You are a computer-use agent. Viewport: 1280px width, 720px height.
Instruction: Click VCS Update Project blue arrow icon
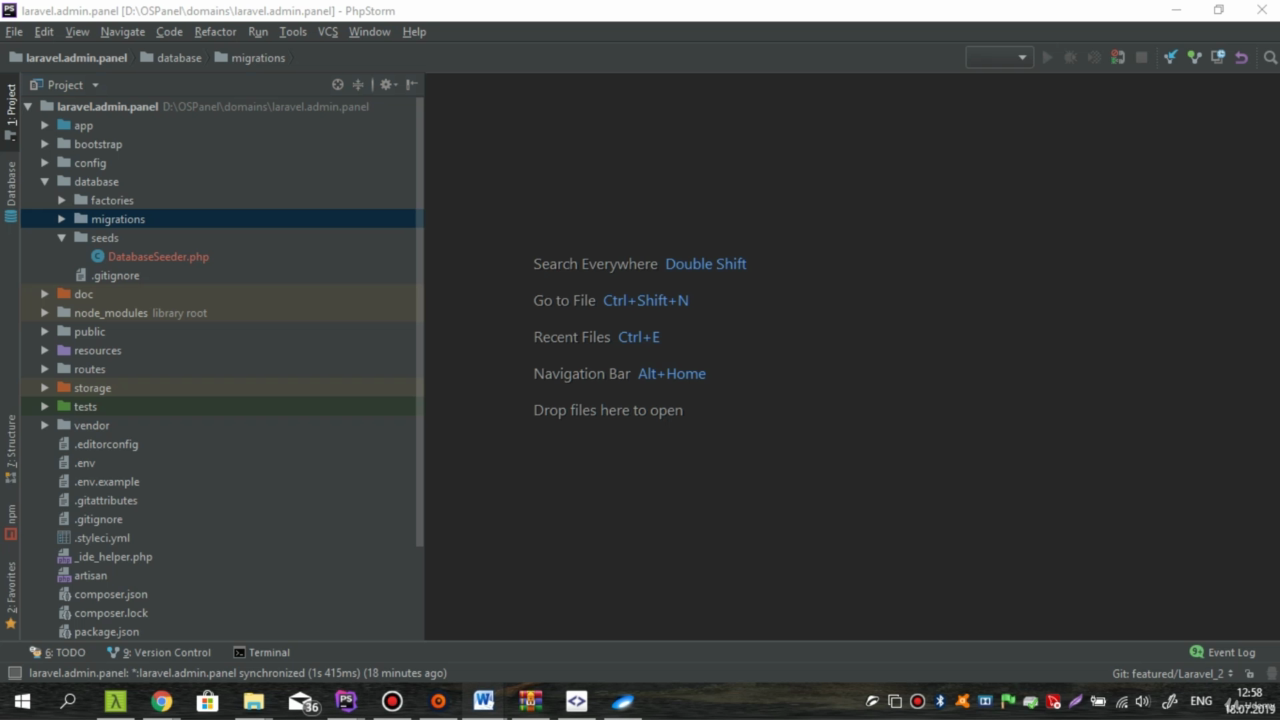[1170, 58]
